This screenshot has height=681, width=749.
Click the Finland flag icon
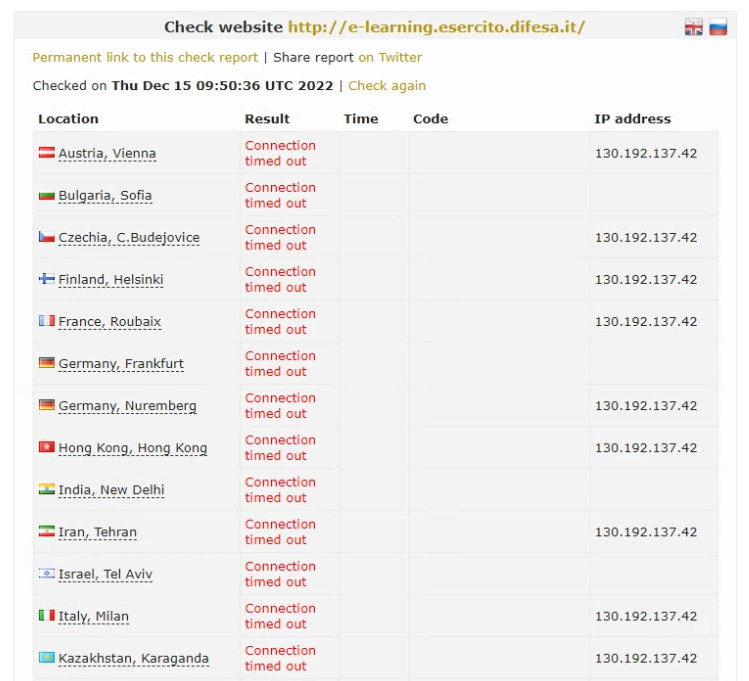tap(46, 279)
